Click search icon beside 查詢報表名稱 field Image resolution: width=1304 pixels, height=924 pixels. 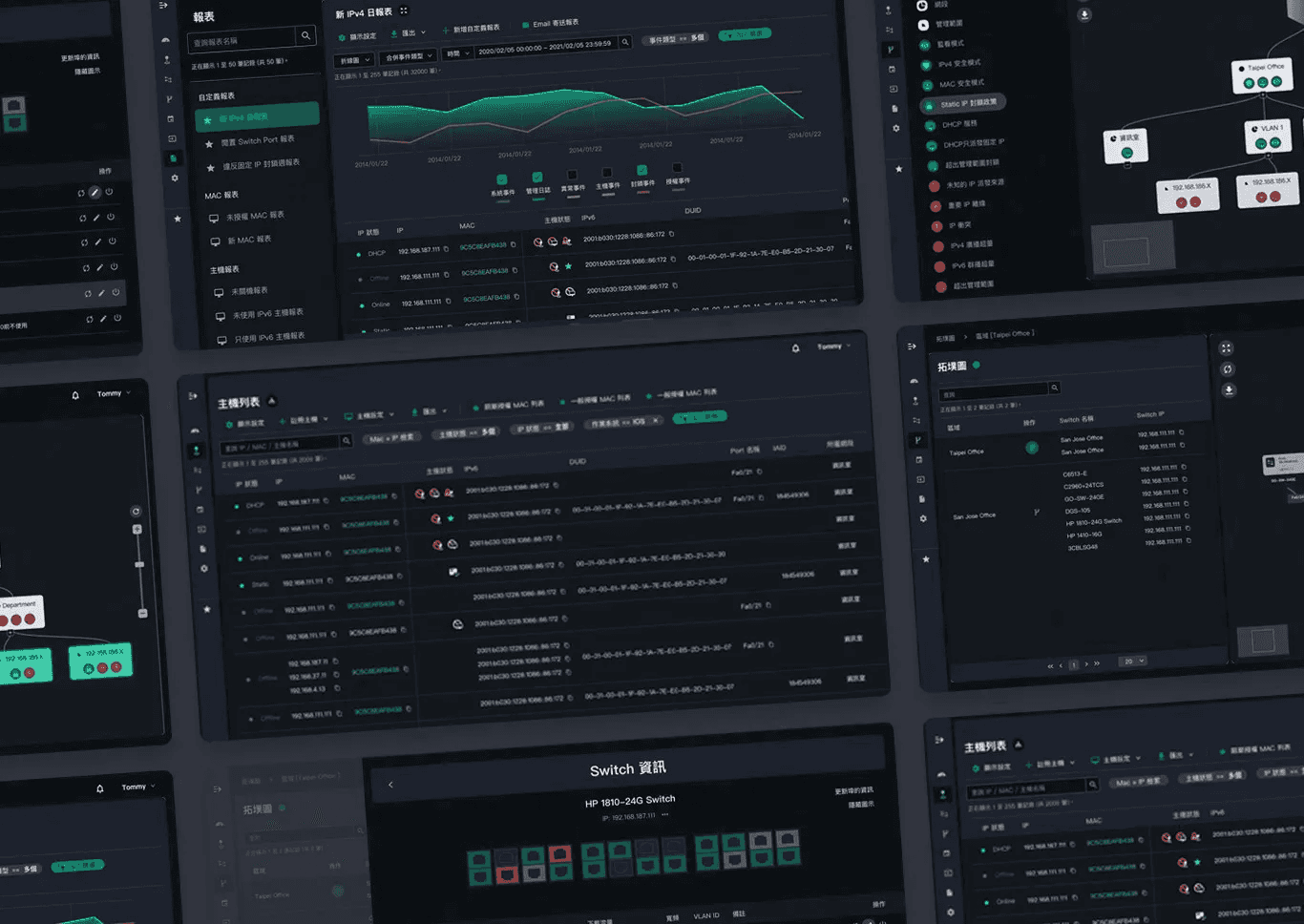pos(305,35)
